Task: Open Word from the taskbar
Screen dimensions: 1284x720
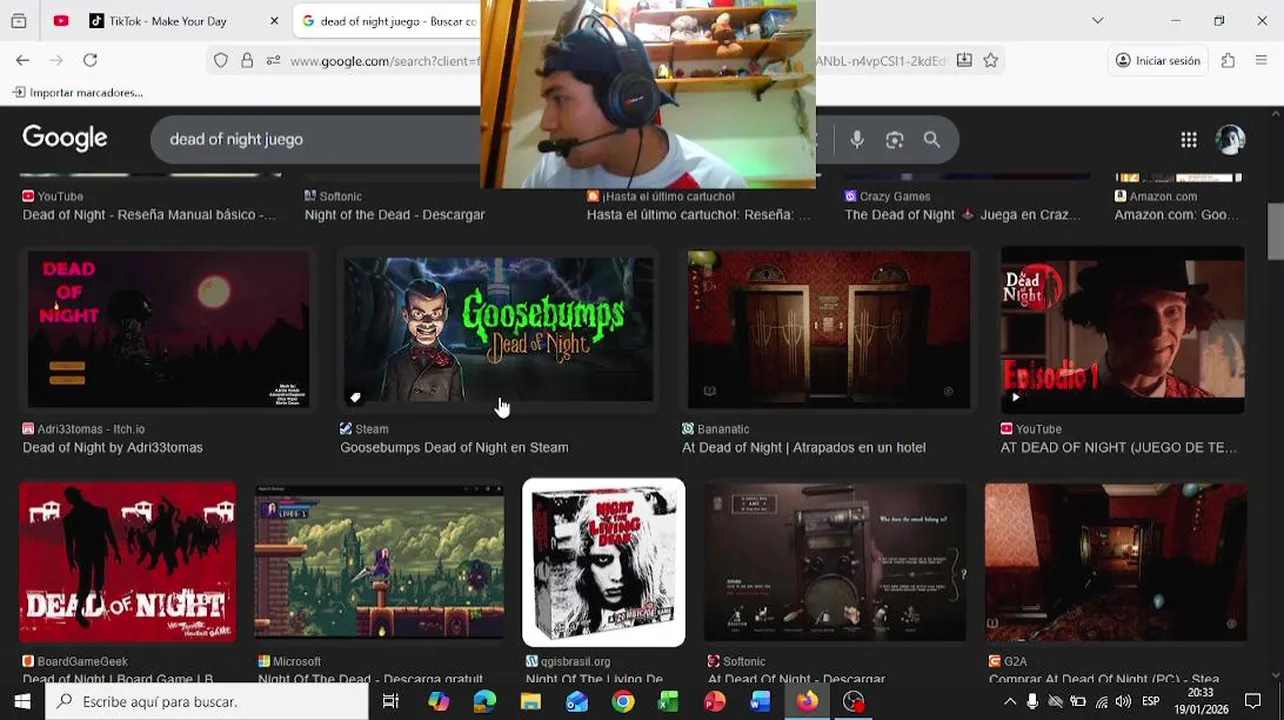Action: click(x=760, y=702)
